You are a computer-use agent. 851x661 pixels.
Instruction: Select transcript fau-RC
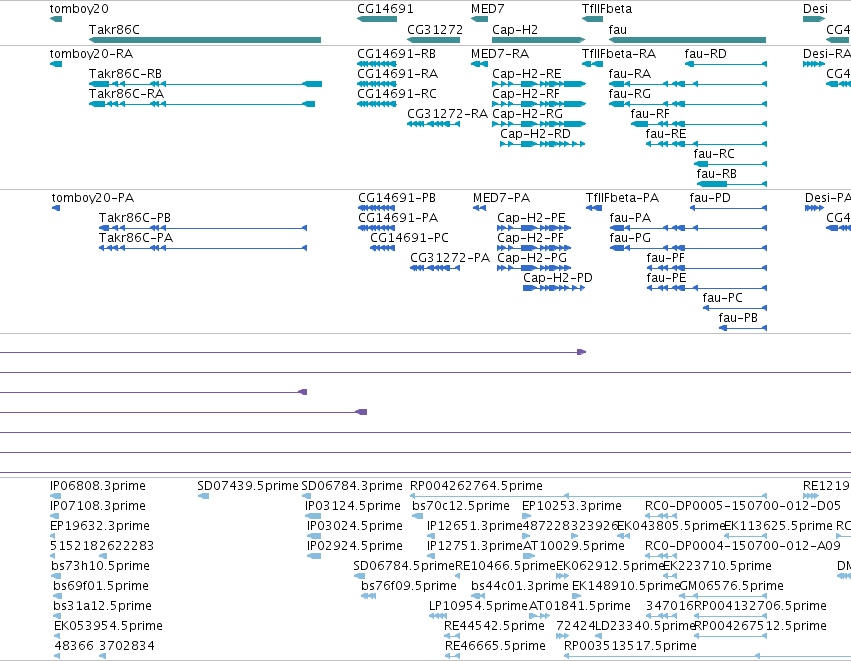(x=730, y=164)
